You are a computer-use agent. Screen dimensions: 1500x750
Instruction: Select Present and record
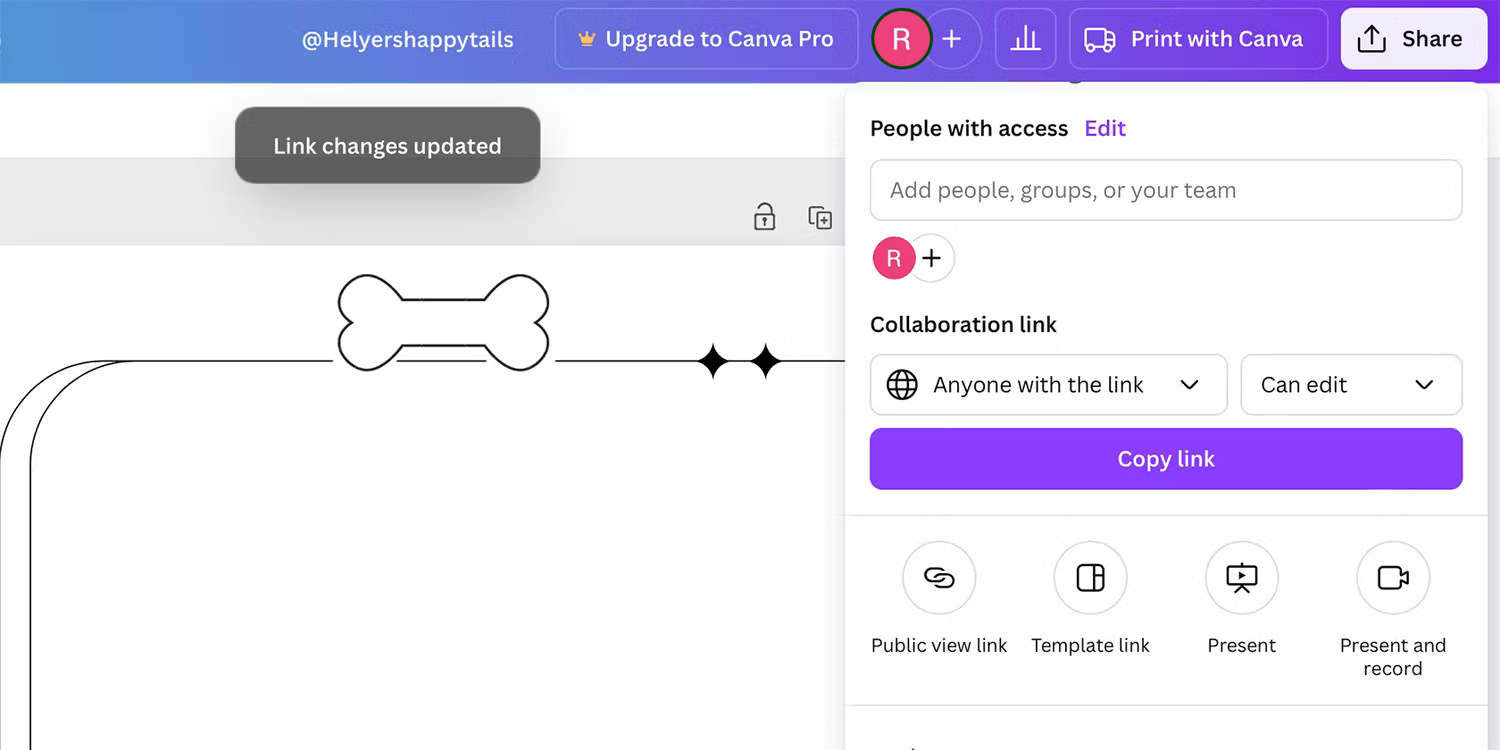pos(1392,578)
